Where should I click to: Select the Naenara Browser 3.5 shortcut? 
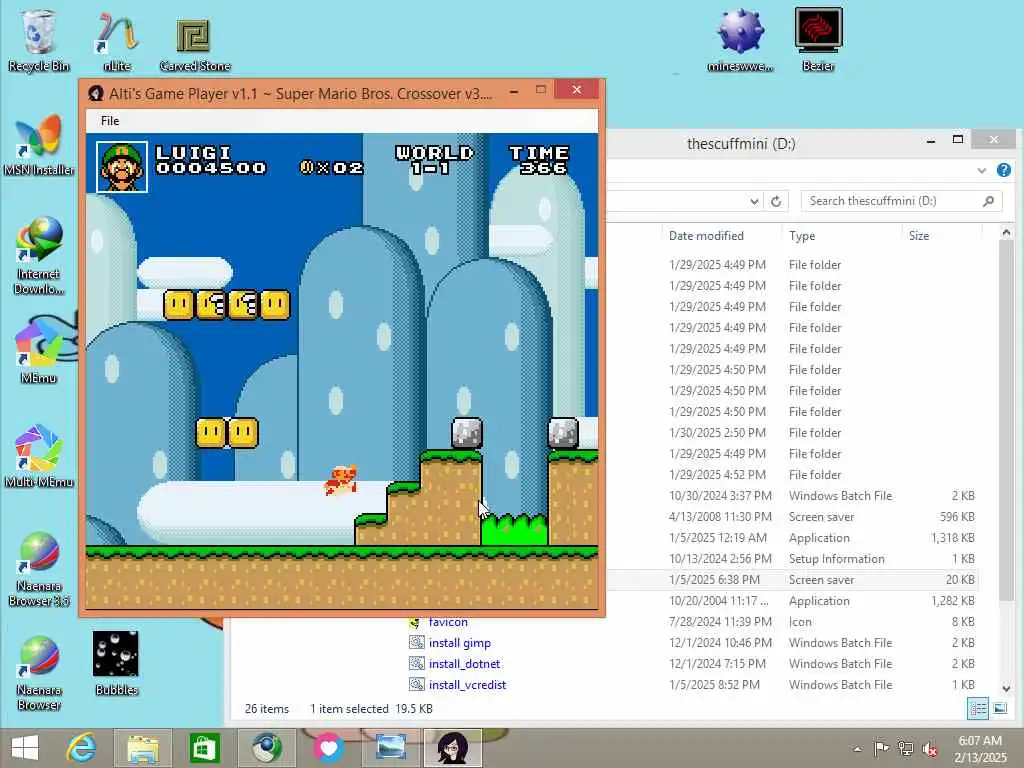click(x=39, y=569)
